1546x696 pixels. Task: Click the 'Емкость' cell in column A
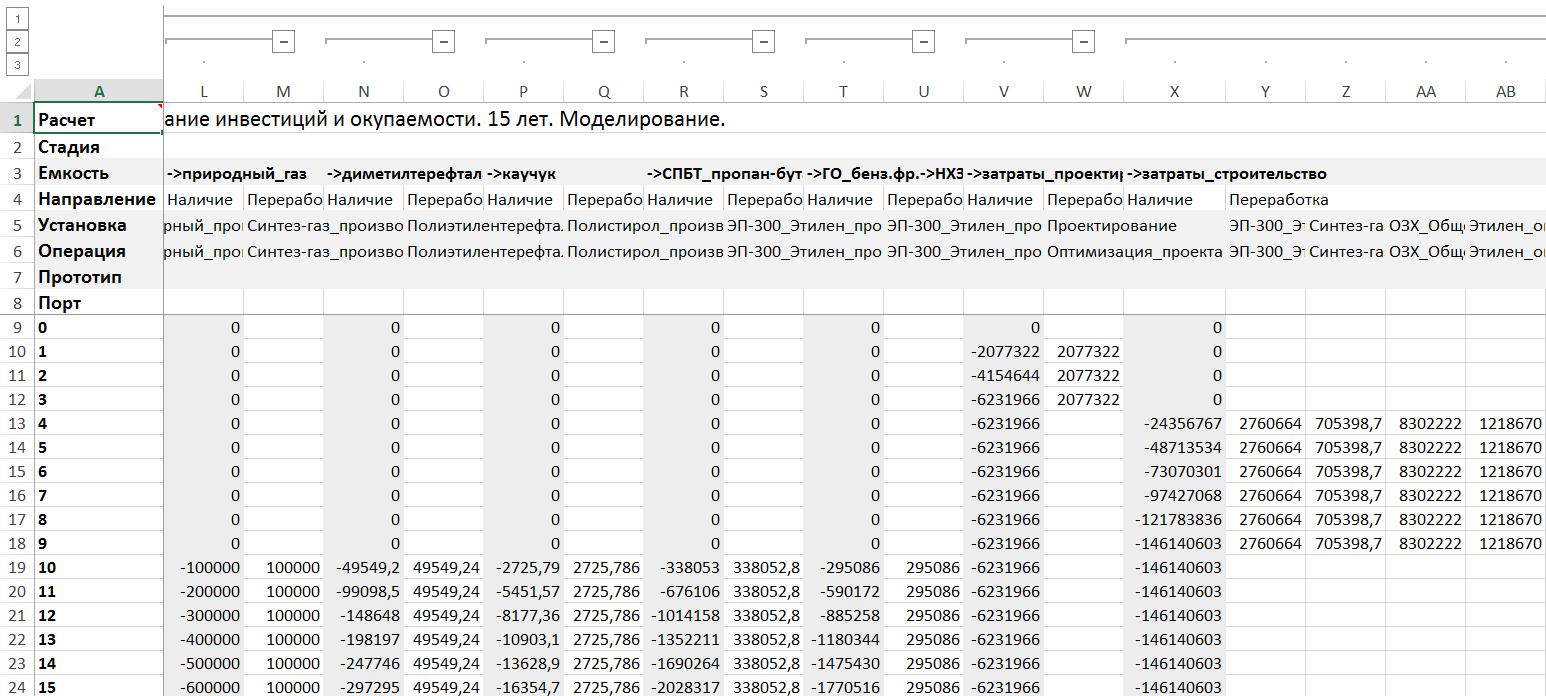(99, 173)
